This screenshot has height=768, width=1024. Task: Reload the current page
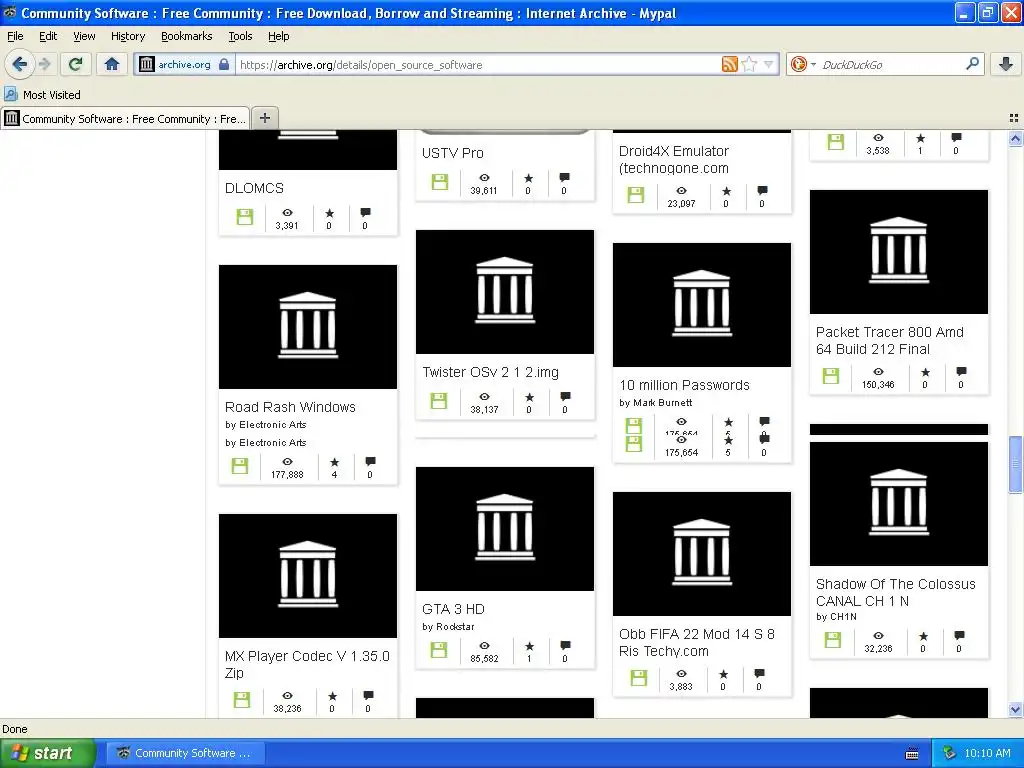(x=75, y=64)
